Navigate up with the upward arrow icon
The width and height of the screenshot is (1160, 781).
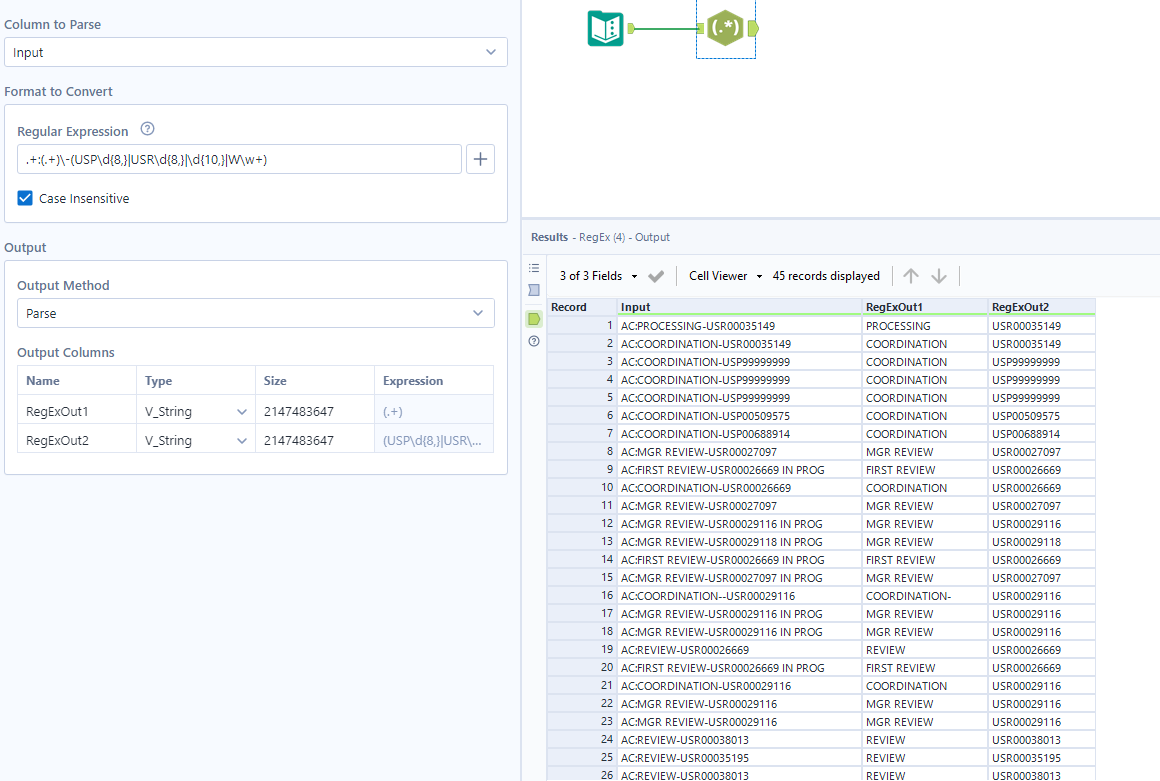(x=910, y=275)
